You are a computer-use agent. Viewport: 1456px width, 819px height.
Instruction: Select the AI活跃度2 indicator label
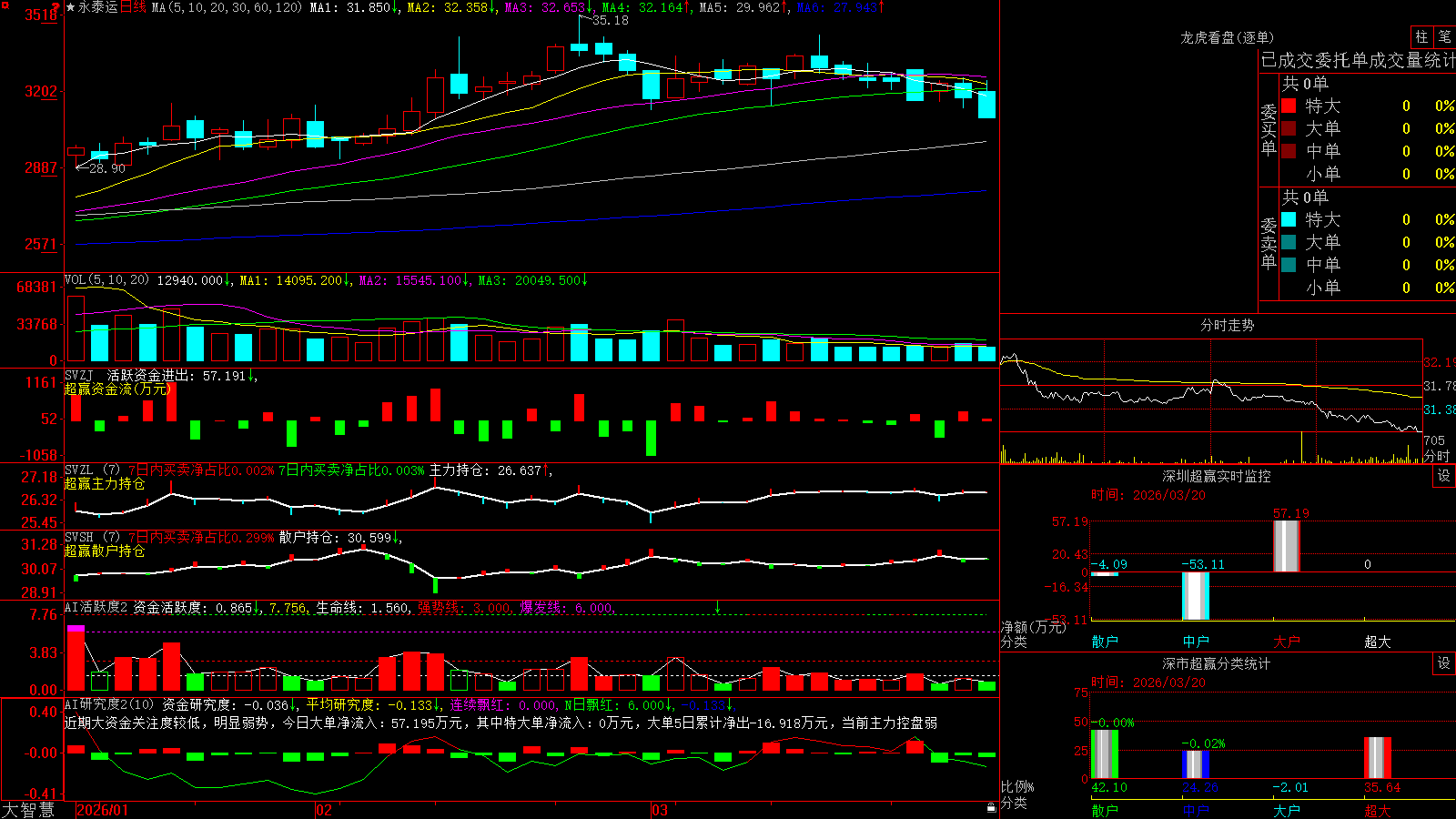[x=96, y=608]
